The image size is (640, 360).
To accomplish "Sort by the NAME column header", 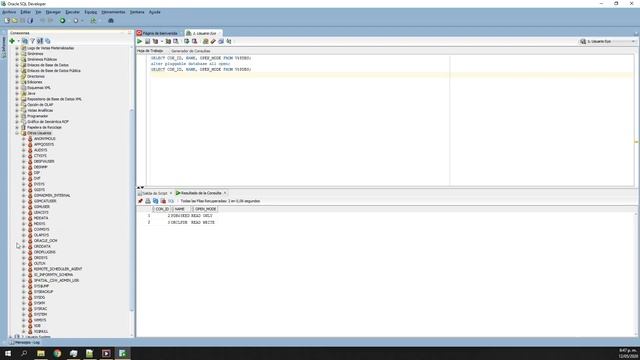I will 180,209.
